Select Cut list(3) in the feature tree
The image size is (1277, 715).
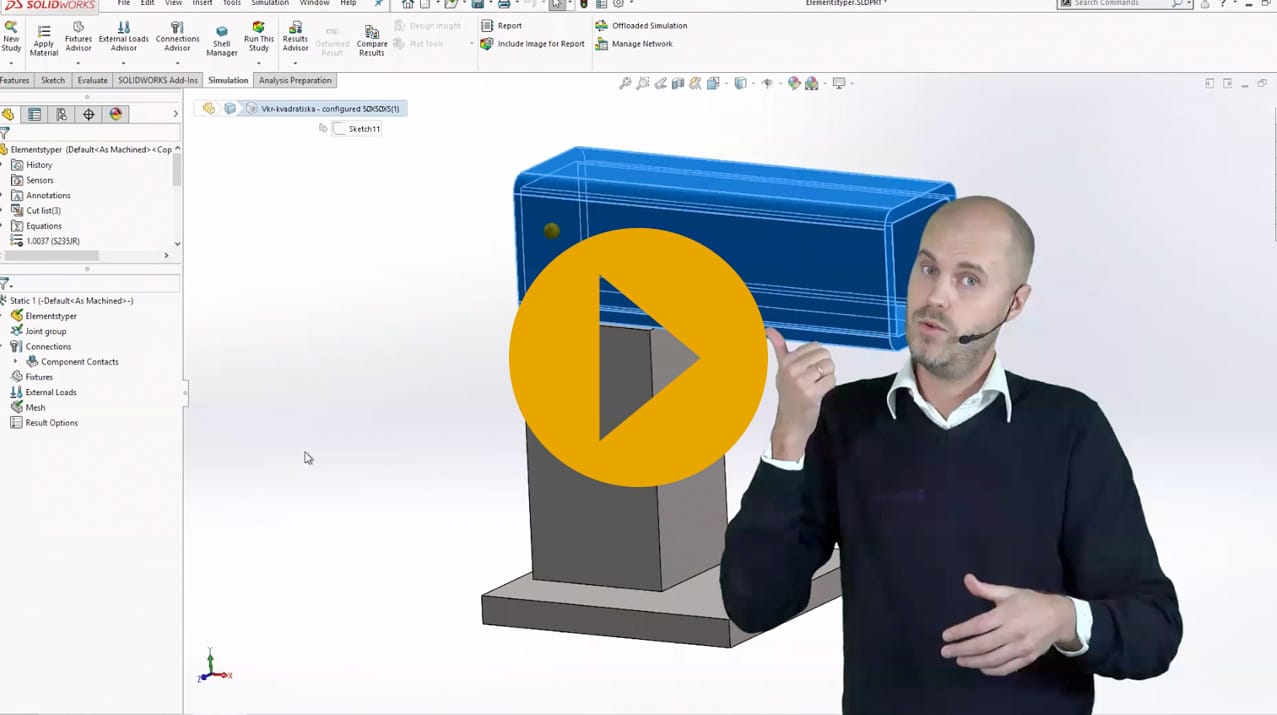click(x=43, y=211)
